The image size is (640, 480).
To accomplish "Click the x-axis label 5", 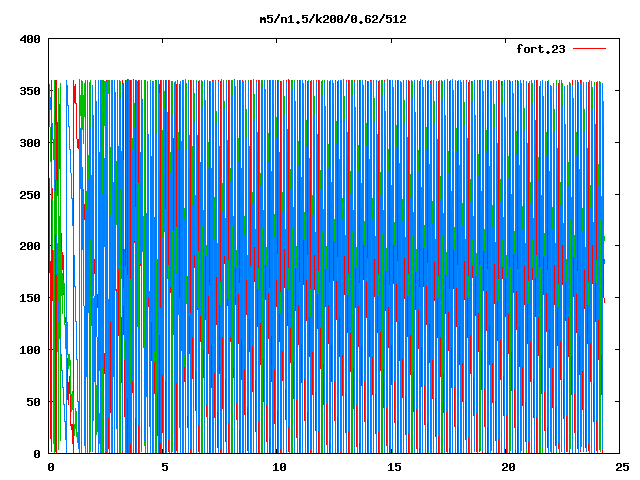I will (x=165, y=467).
